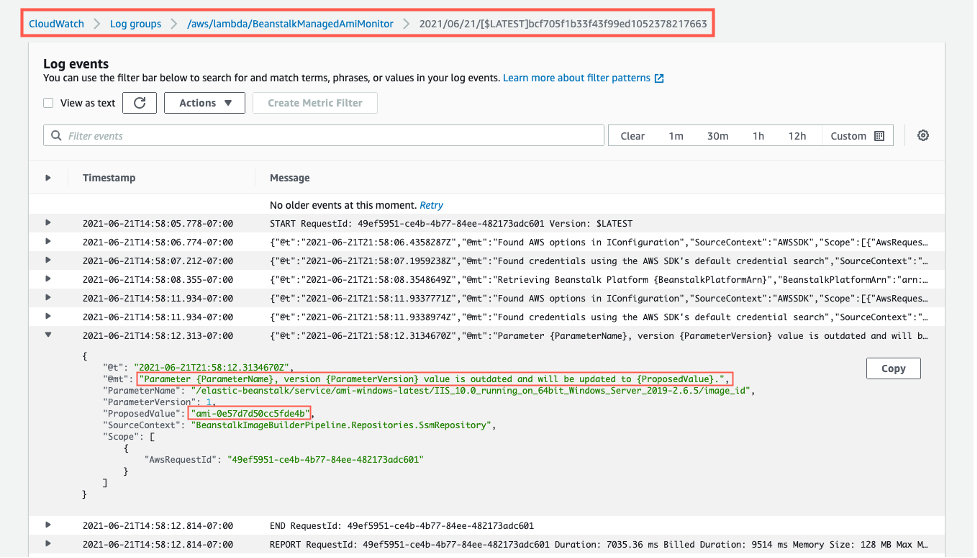Click the Retry link for older events

click(431, 205)
